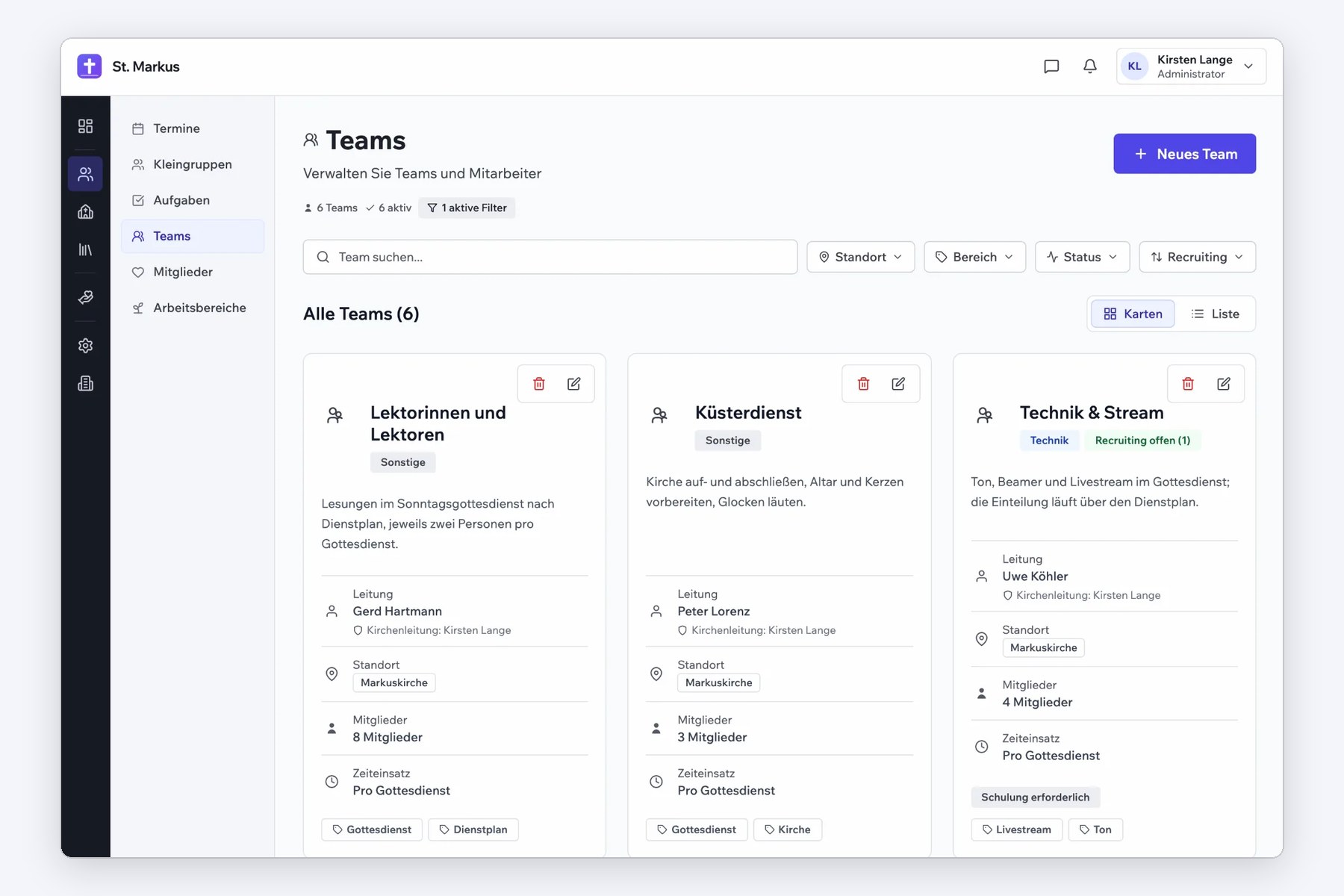Open the notifications bell icon
1344x896 pixels.
coord(1090,66)
